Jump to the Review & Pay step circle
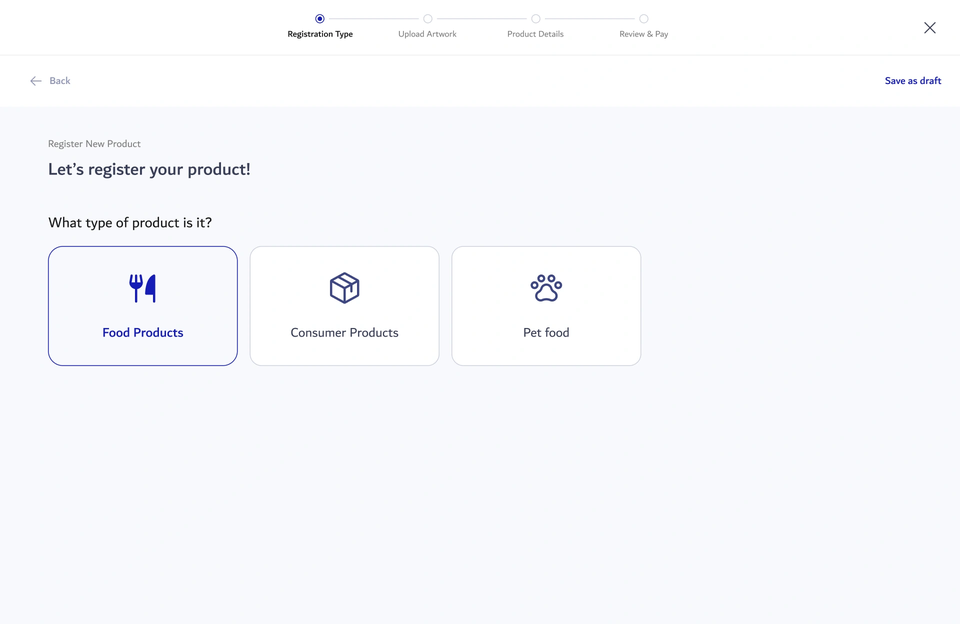Image resolution: width=960 pixels, height=624 pixels. [643, 18]
